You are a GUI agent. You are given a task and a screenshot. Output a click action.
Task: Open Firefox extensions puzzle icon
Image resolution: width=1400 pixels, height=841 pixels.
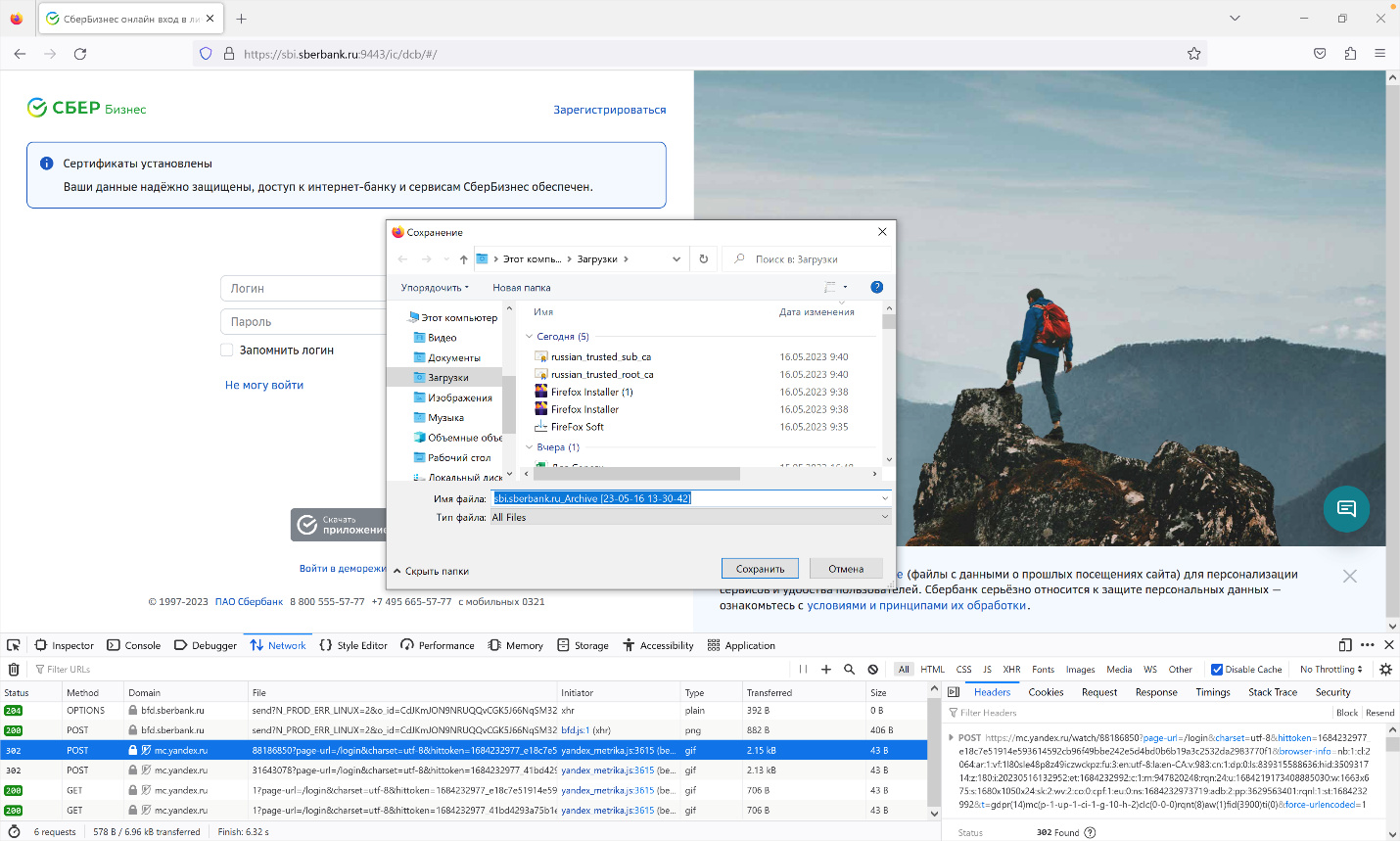tap(1350, 54)
